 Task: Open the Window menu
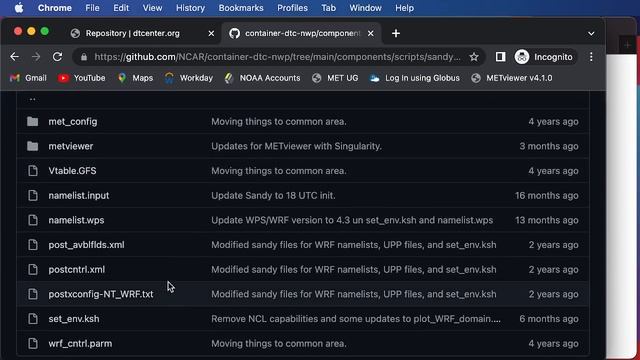pyautogui.click(x=365, y=8)
